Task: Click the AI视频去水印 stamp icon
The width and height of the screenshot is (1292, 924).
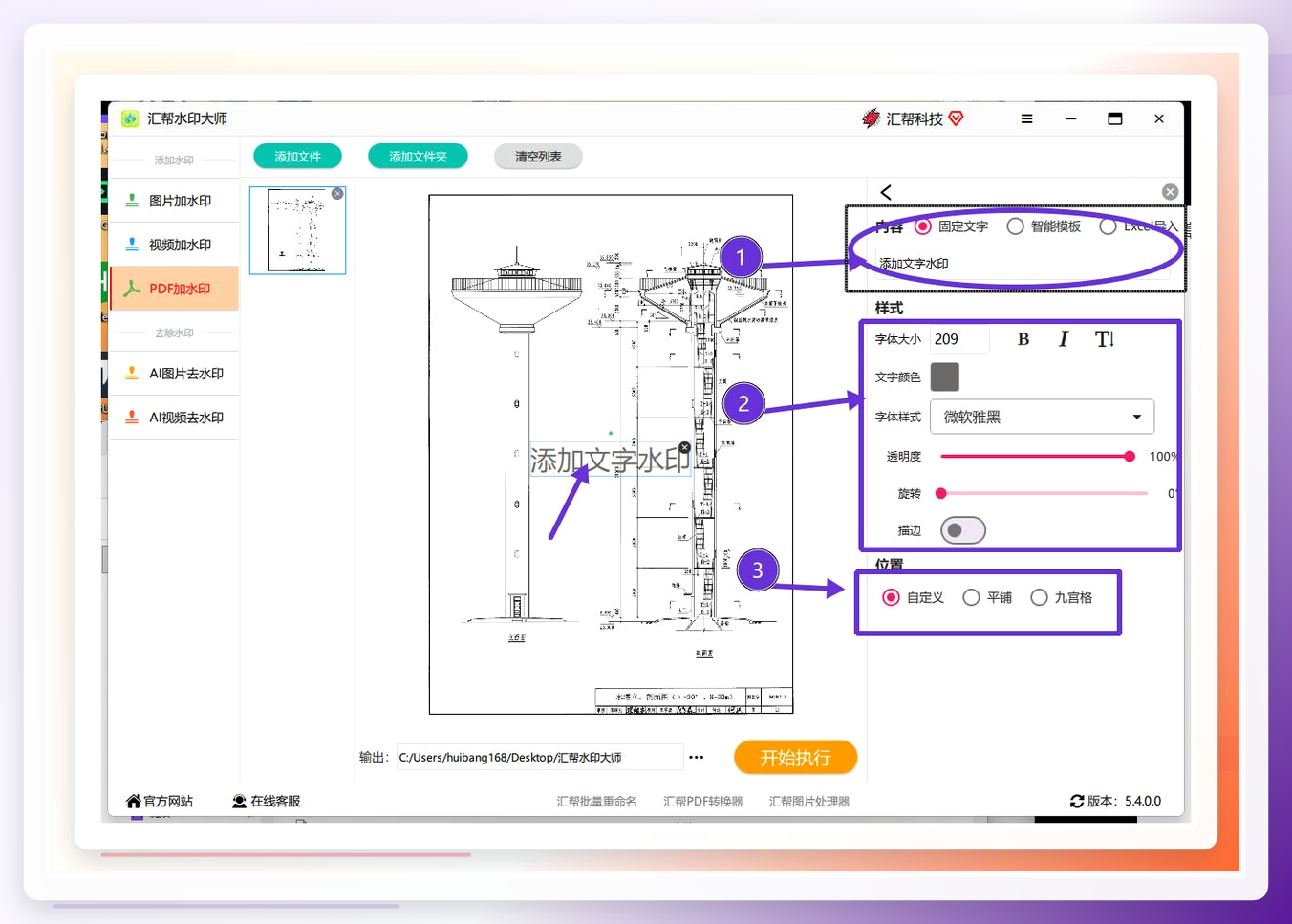Action: pyautogui.click(x=132, y=418)
